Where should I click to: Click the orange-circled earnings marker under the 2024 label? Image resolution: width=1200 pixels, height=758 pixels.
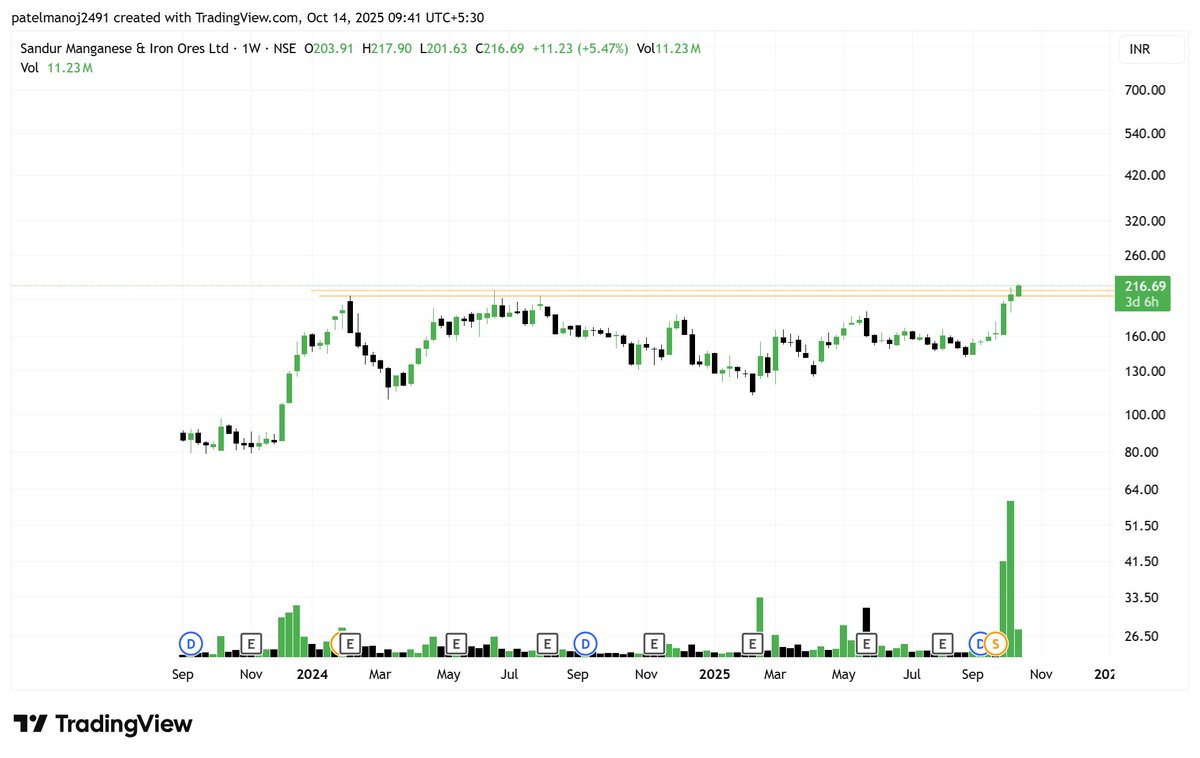[x=349, y=643]
